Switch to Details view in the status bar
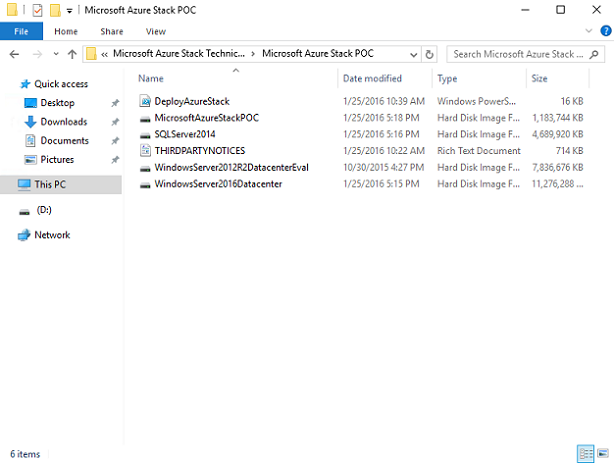This screenshot has height=463, width=614. [x=586, y=454]
